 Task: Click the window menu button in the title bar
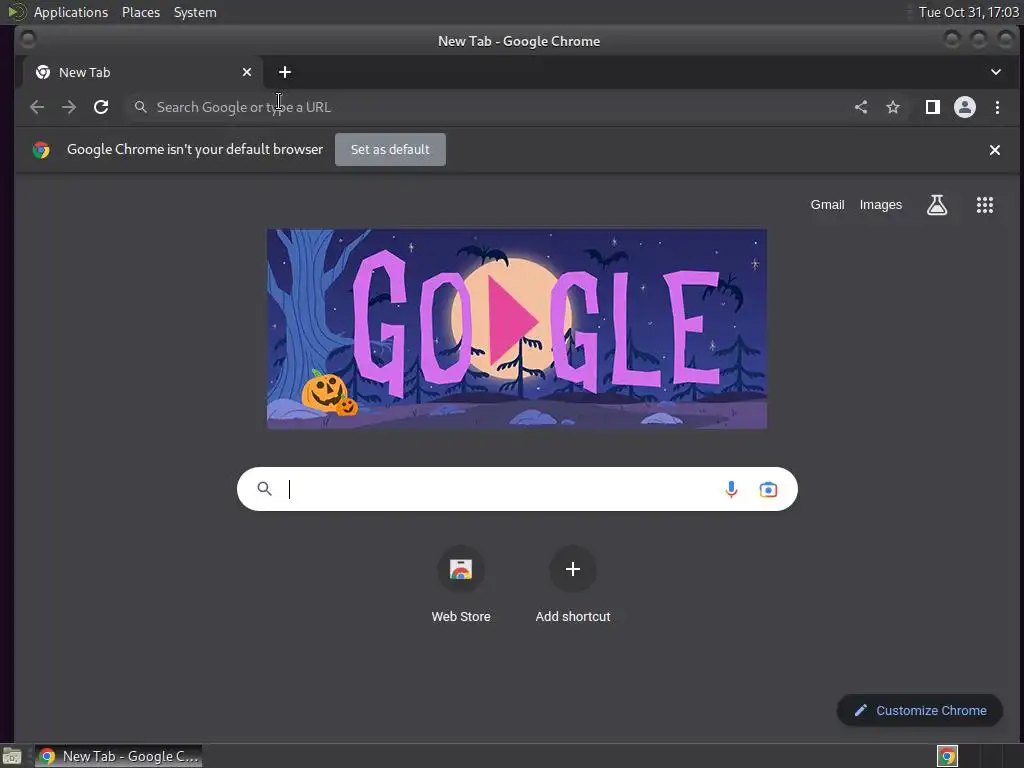coord(28,40)
